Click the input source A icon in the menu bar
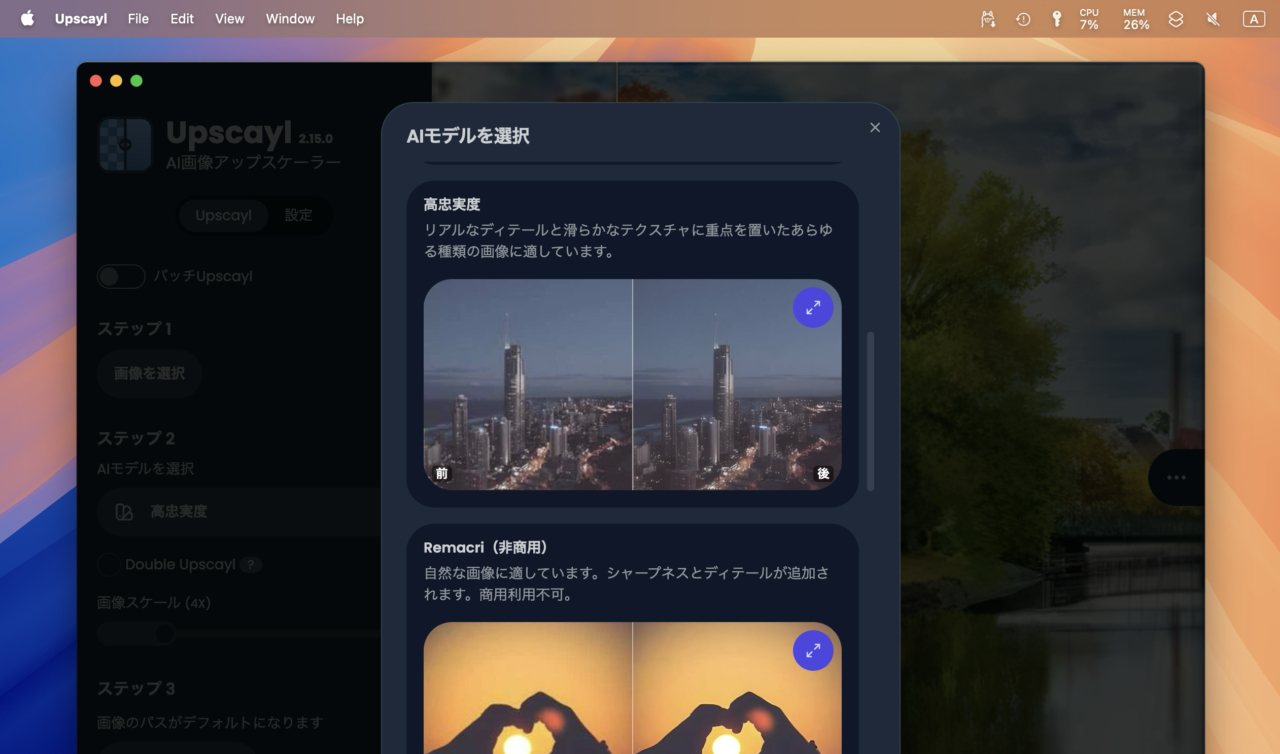The width and height of the screenshot is (1280, 754). (x=1253, y=18)
